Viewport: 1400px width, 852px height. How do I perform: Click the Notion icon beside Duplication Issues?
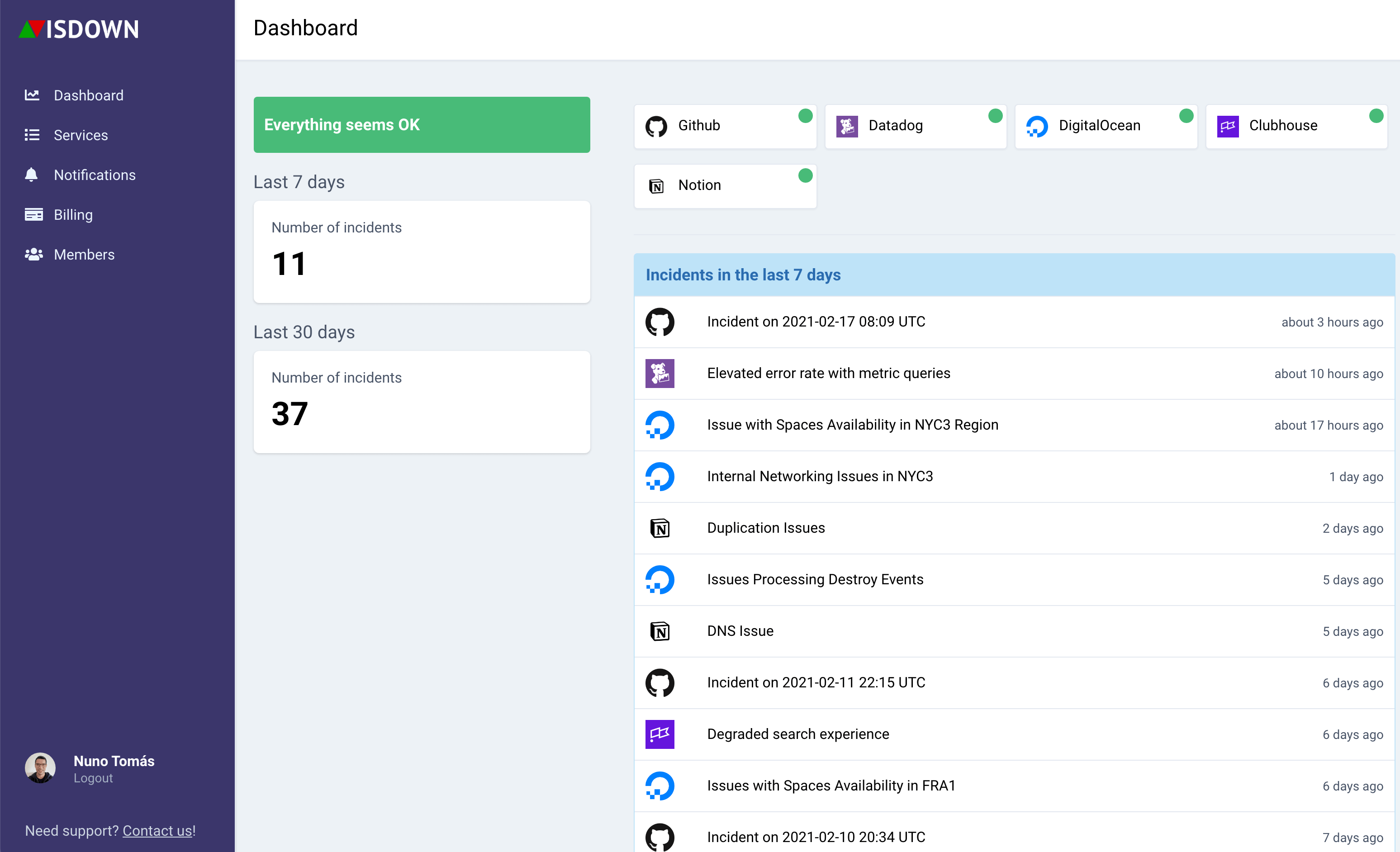point(660,528)
